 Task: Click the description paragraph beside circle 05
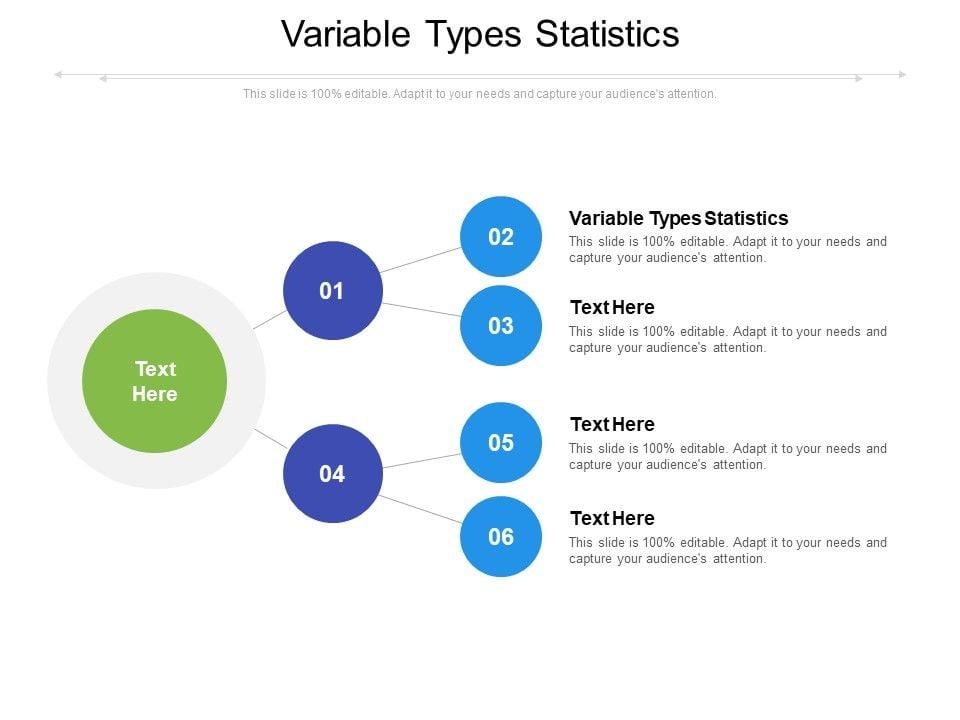coord(727,456)
